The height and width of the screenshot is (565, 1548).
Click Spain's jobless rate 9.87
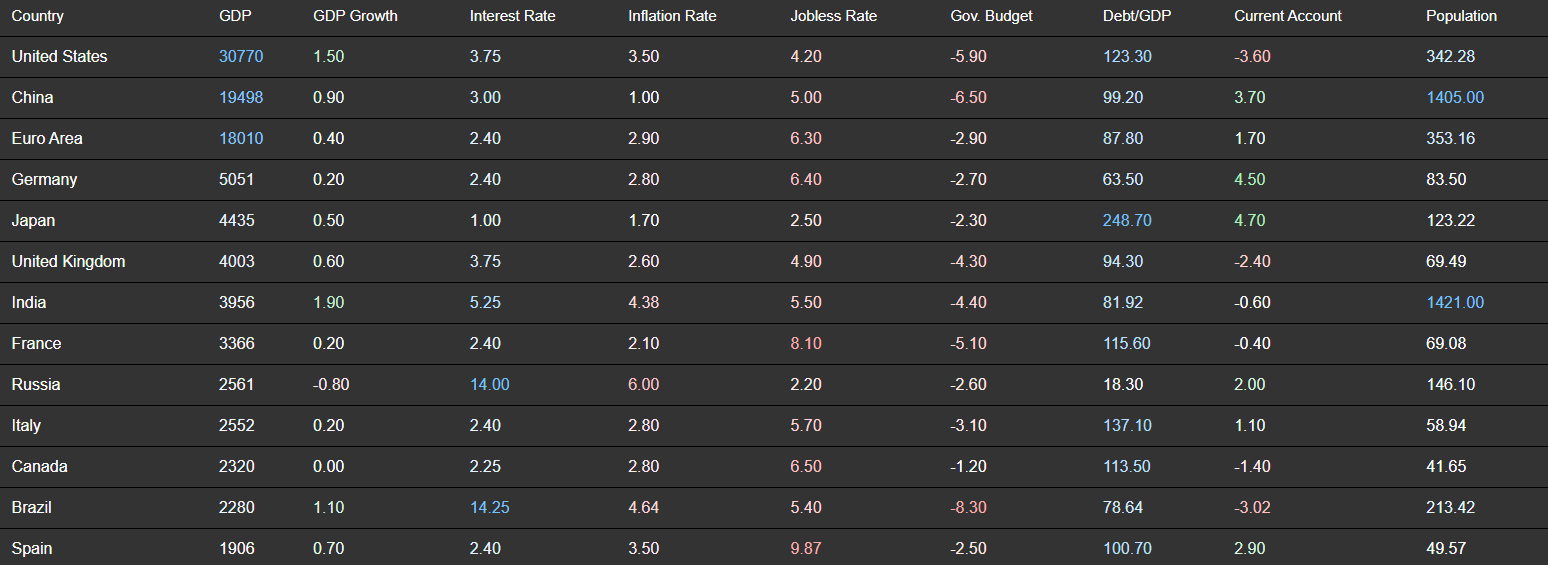coord(806,549)
